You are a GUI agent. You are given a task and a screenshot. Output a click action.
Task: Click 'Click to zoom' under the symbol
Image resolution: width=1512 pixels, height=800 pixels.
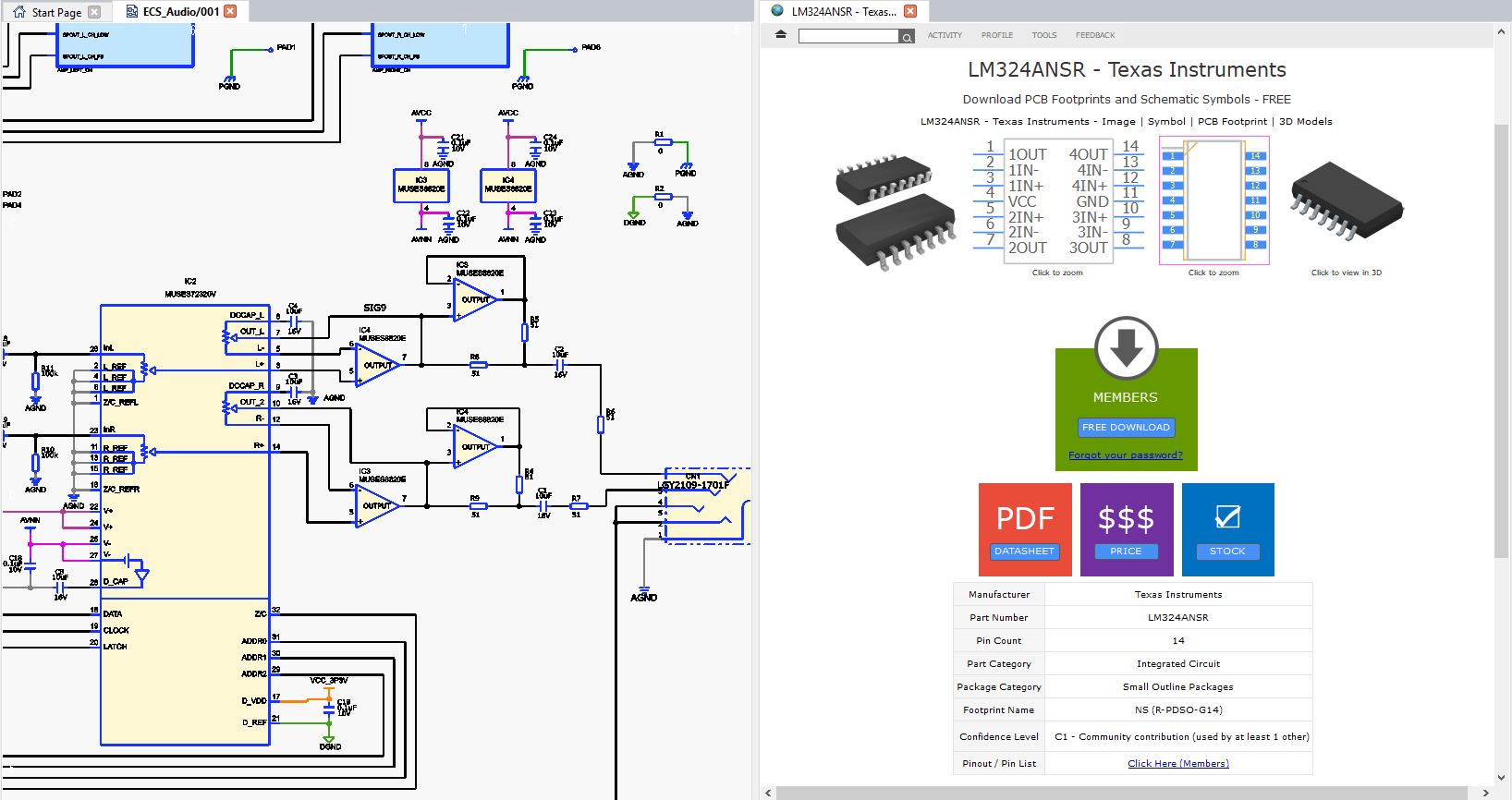[1057, 273]
